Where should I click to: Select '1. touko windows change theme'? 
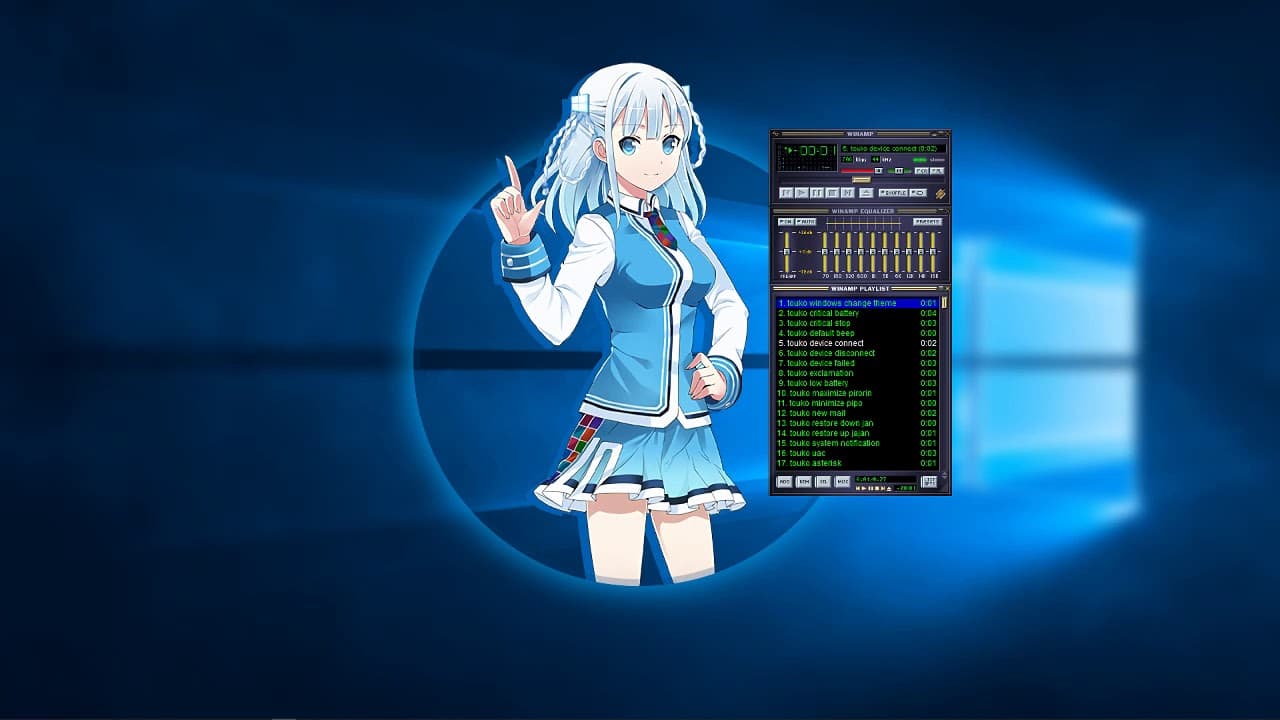[857, 303]
